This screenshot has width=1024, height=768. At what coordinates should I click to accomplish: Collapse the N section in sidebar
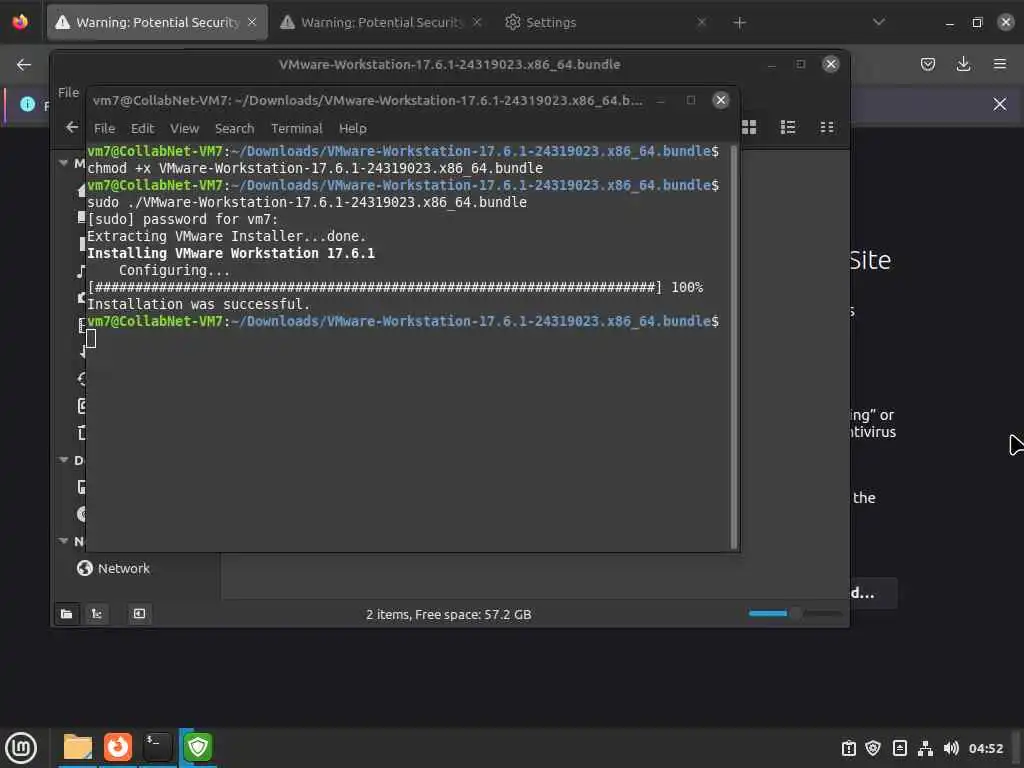tap(63, 541)
